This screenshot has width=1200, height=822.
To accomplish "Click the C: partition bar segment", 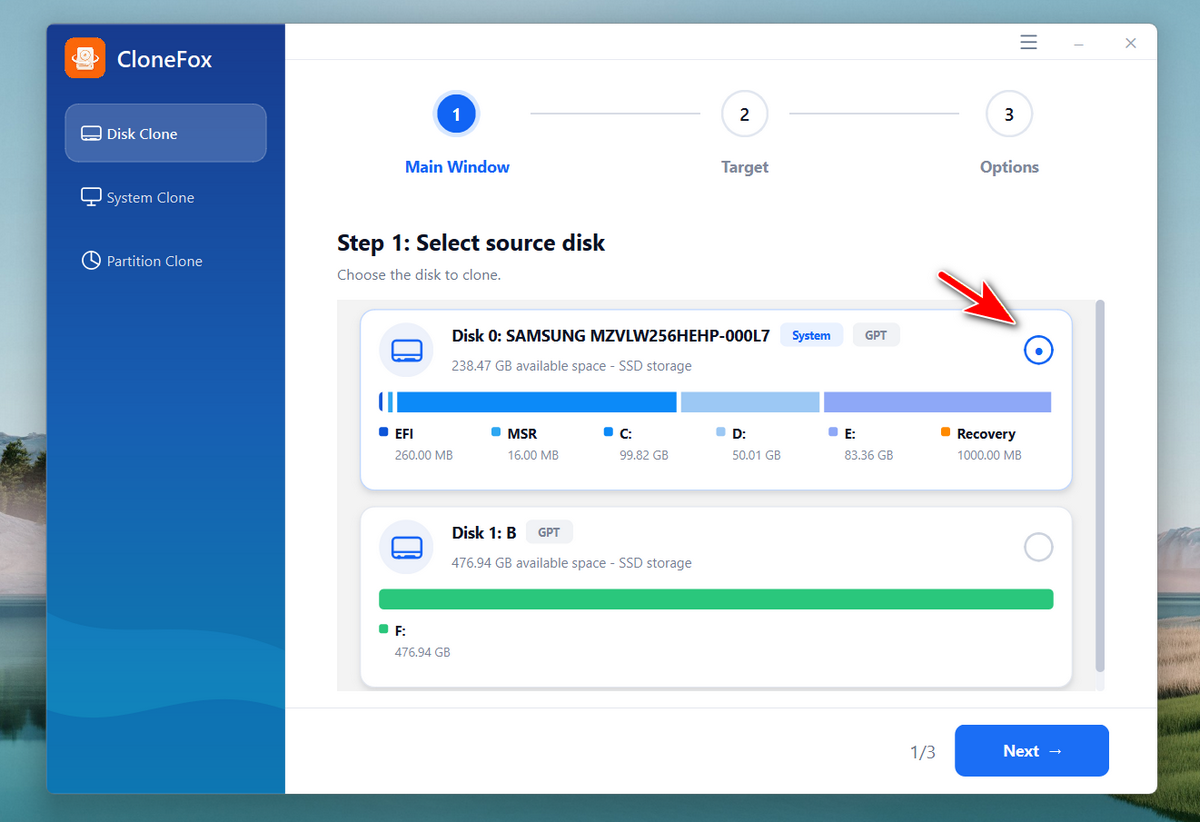I will (537, 402).
